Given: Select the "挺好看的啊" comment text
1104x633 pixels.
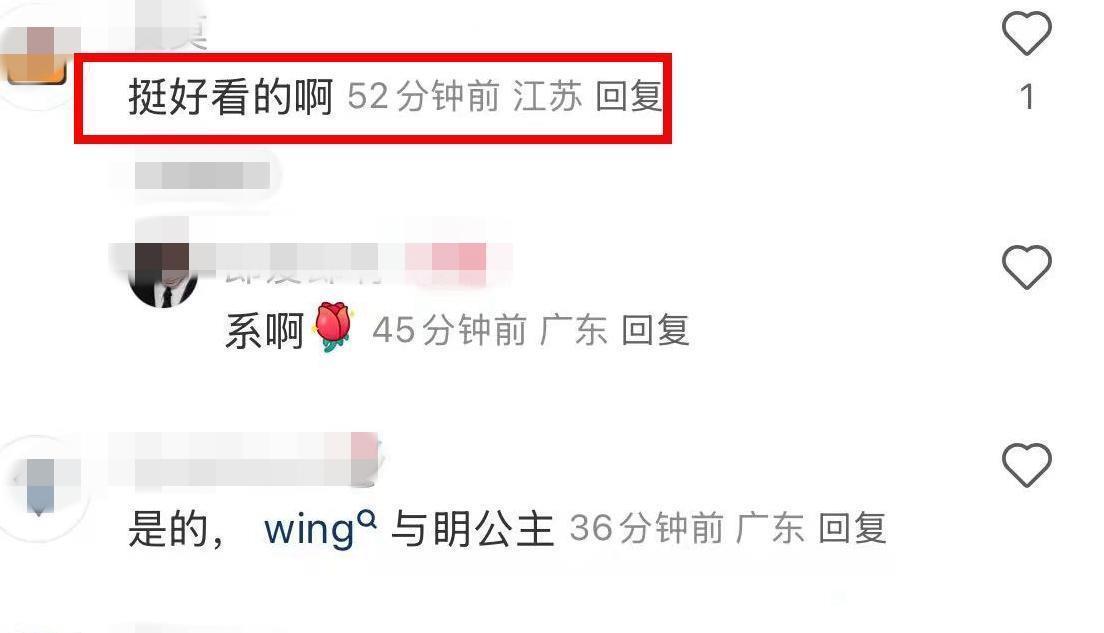Looking at the screenshot, I should click(x=230, y=96).
